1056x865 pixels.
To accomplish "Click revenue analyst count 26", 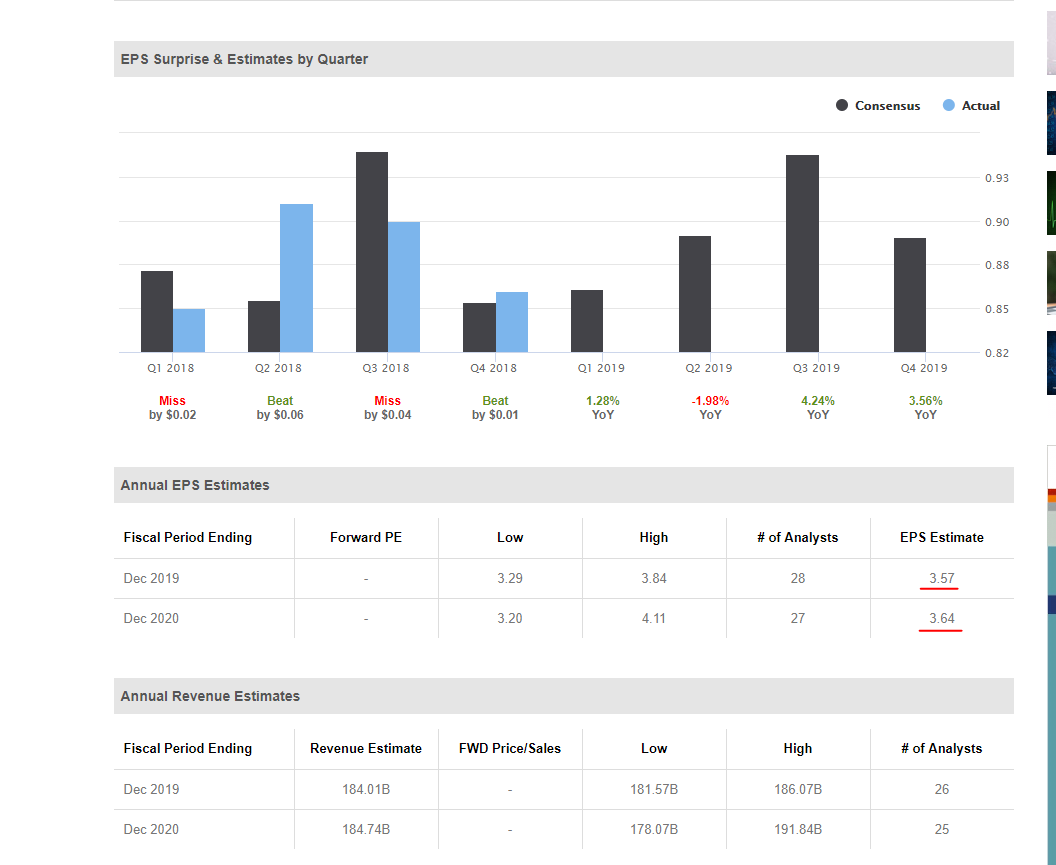I will [x=942, y=789].
